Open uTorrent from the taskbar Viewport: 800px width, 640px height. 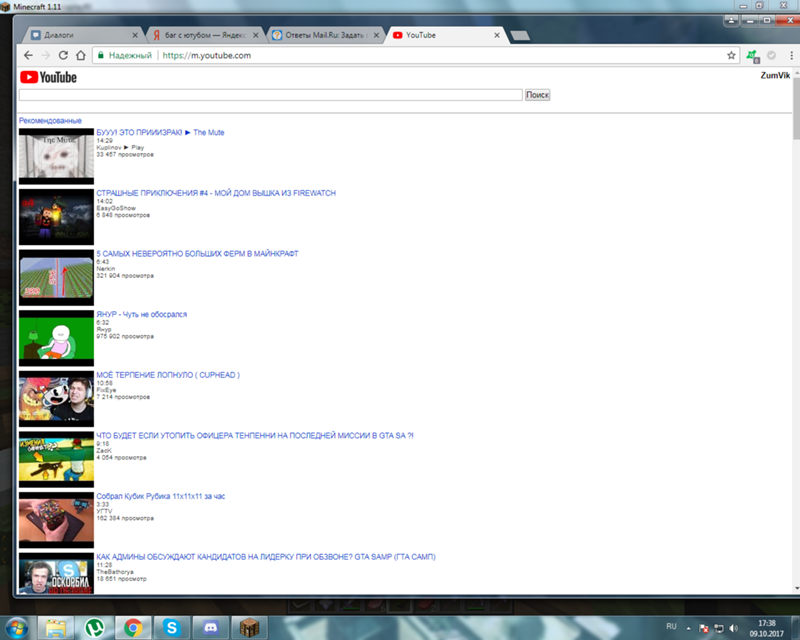(x=94, y=627)
